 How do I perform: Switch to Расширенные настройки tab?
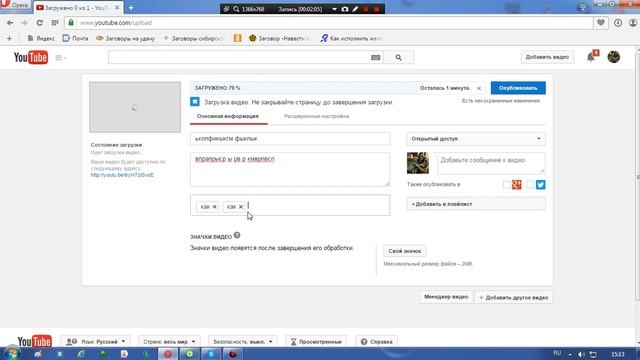[x=316, y=116]
